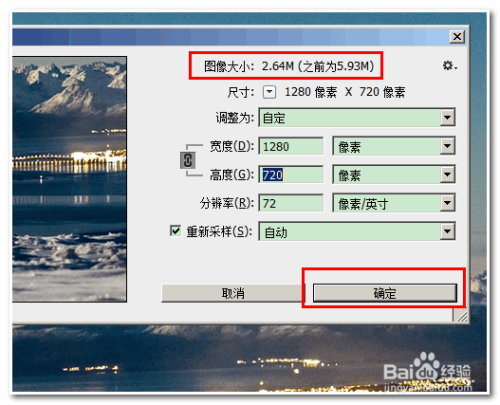The height and width of the screenshot is (405, 500).
Task: Click the 取消 button
Action: (233, 293)
